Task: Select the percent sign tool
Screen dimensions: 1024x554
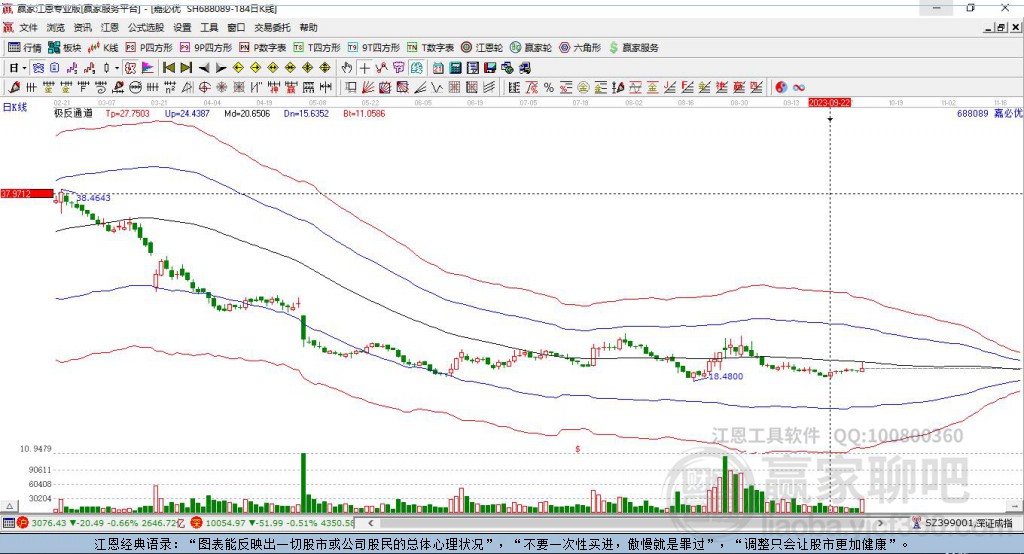Action: [549, 87]
